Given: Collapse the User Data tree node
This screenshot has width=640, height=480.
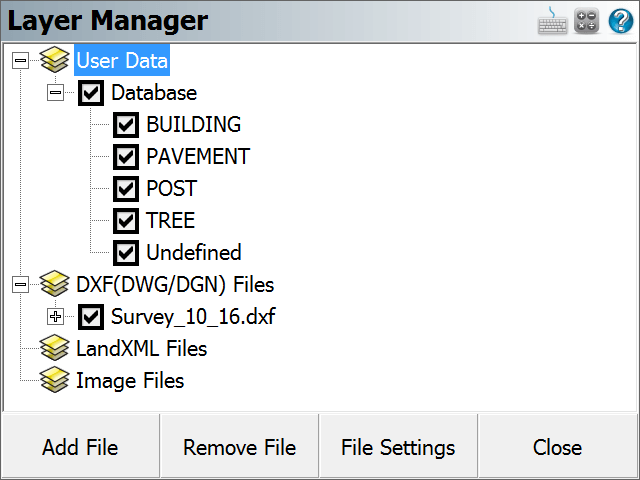Looking at the screenshot, I should click(20, 60).
